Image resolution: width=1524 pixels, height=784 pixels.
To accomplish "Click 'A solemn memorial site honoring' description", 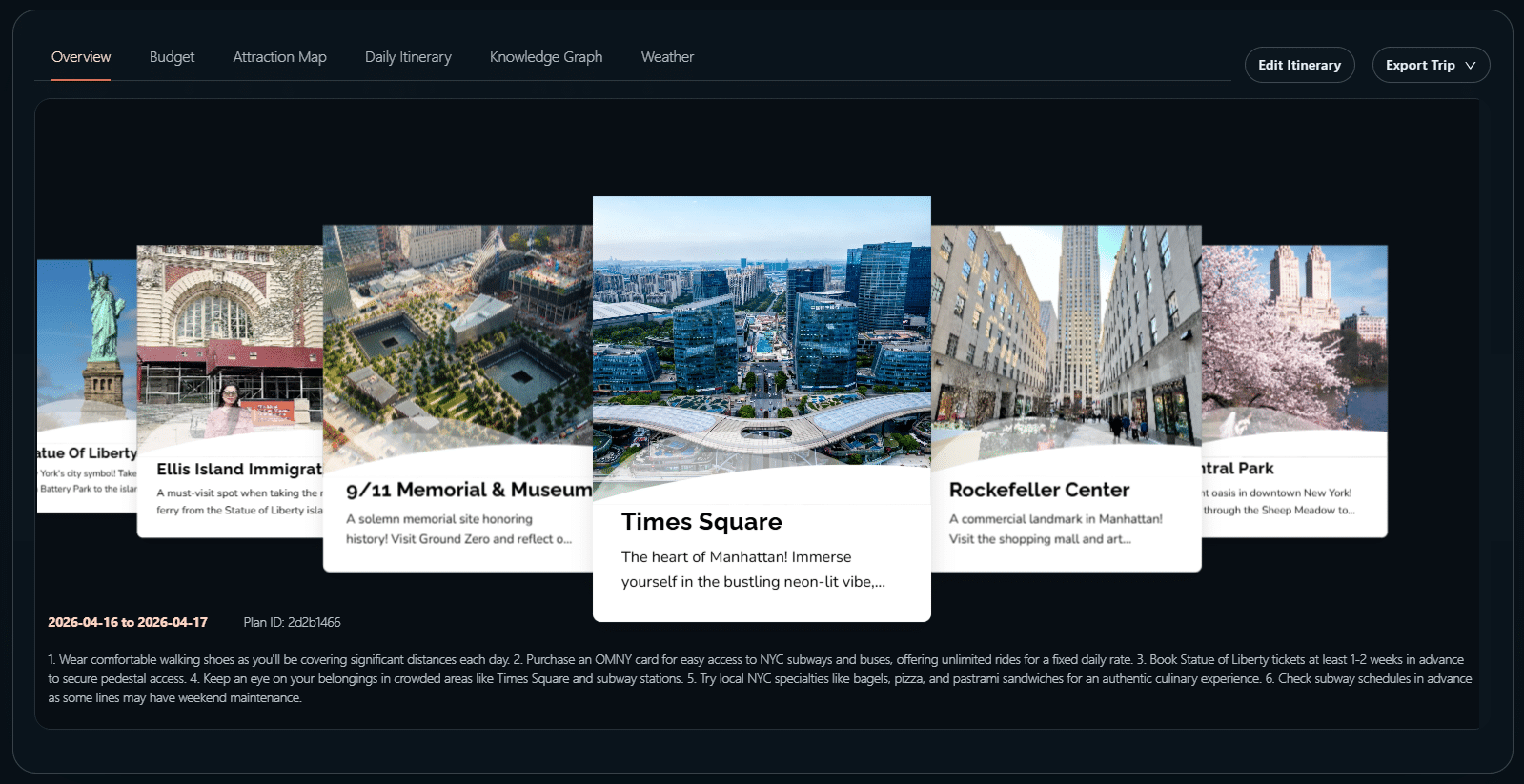I will coord(439,519).
